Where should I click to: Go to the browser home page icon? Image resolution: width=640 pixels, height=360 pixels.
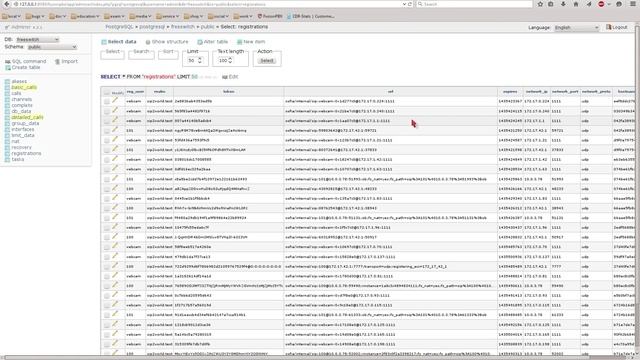pos(576,4)
